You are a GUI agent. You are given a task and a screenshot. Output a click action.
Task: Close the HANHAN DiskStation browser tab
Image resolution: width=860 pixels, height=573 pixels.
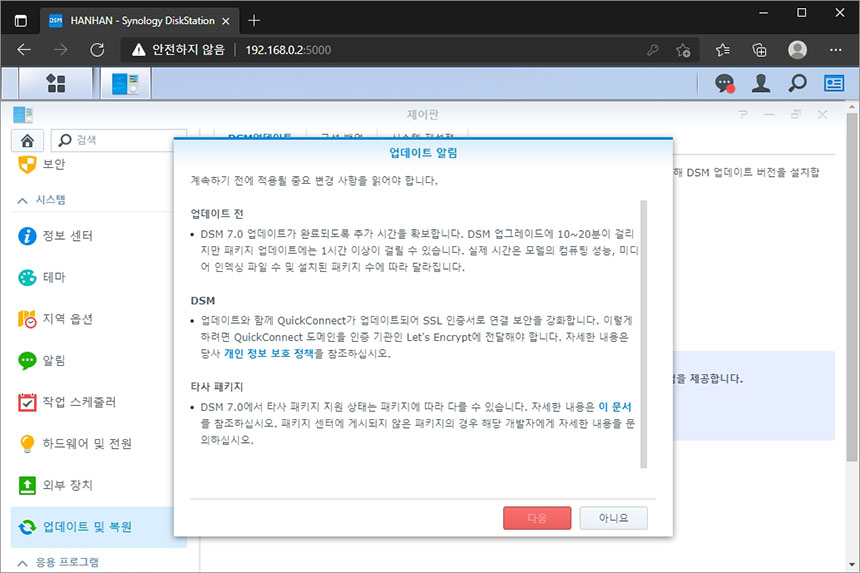click(x=225, y=21)
